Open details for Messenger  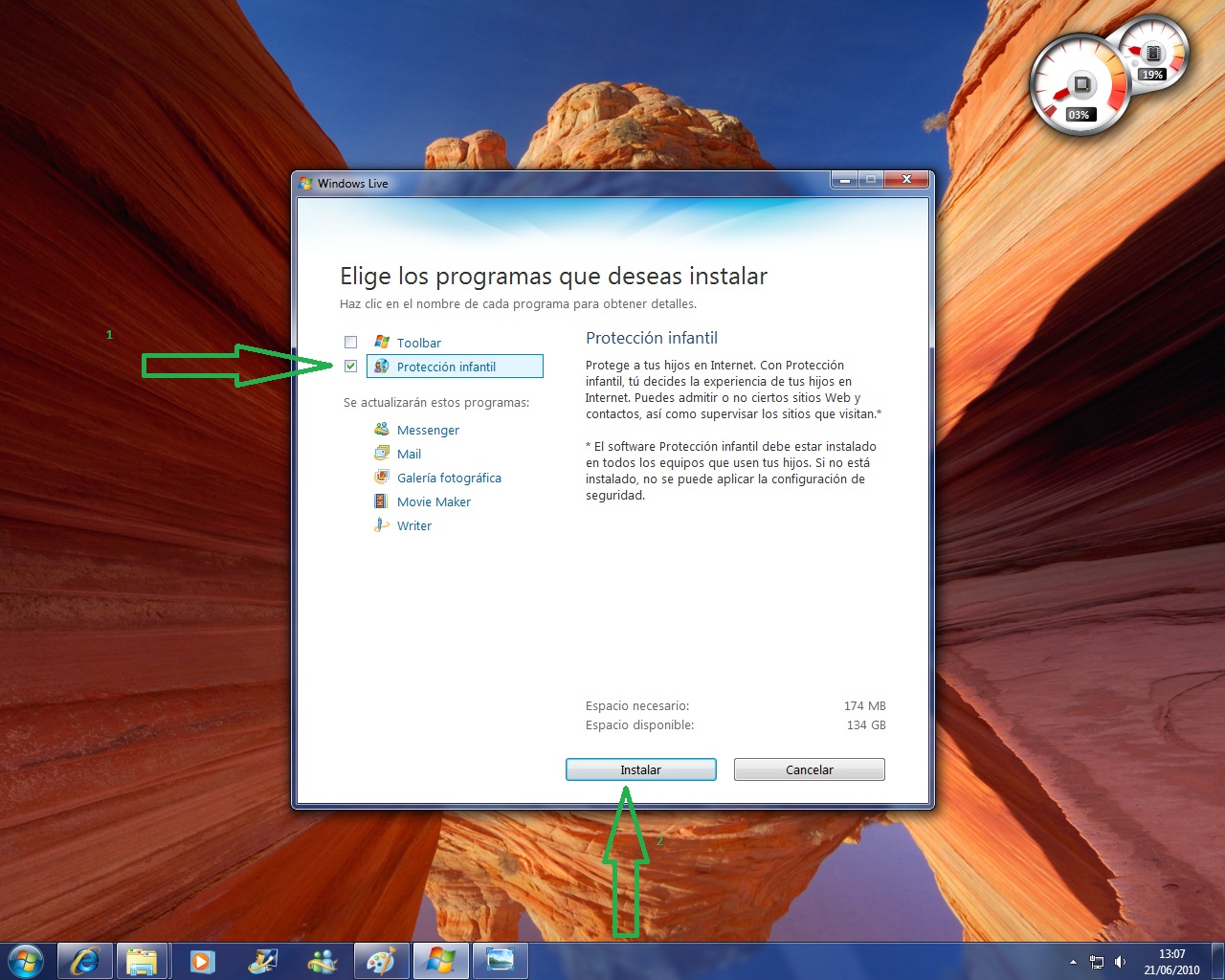point(428,430)
